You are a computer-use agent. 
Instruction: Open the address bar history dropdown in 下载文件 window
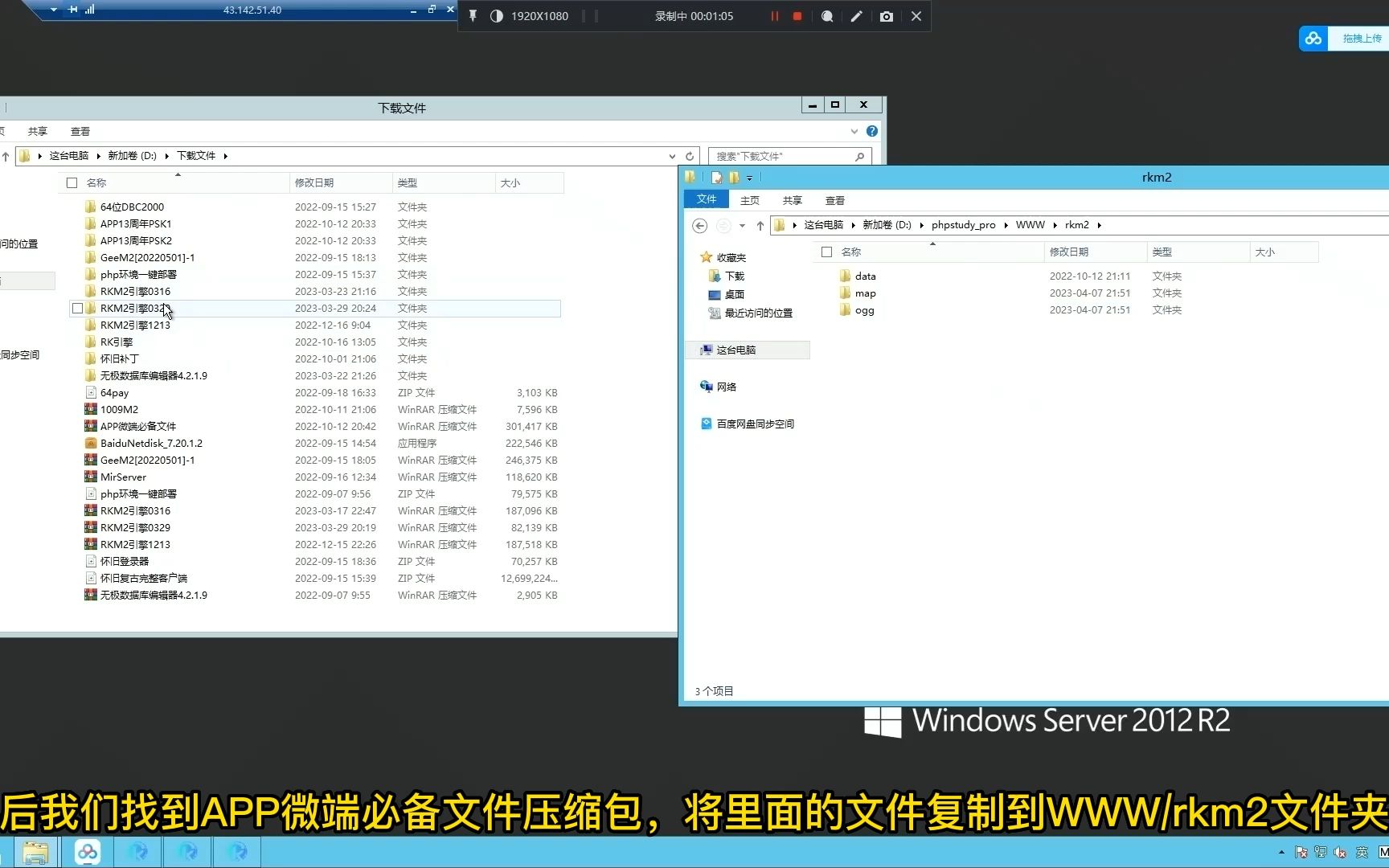672,155
